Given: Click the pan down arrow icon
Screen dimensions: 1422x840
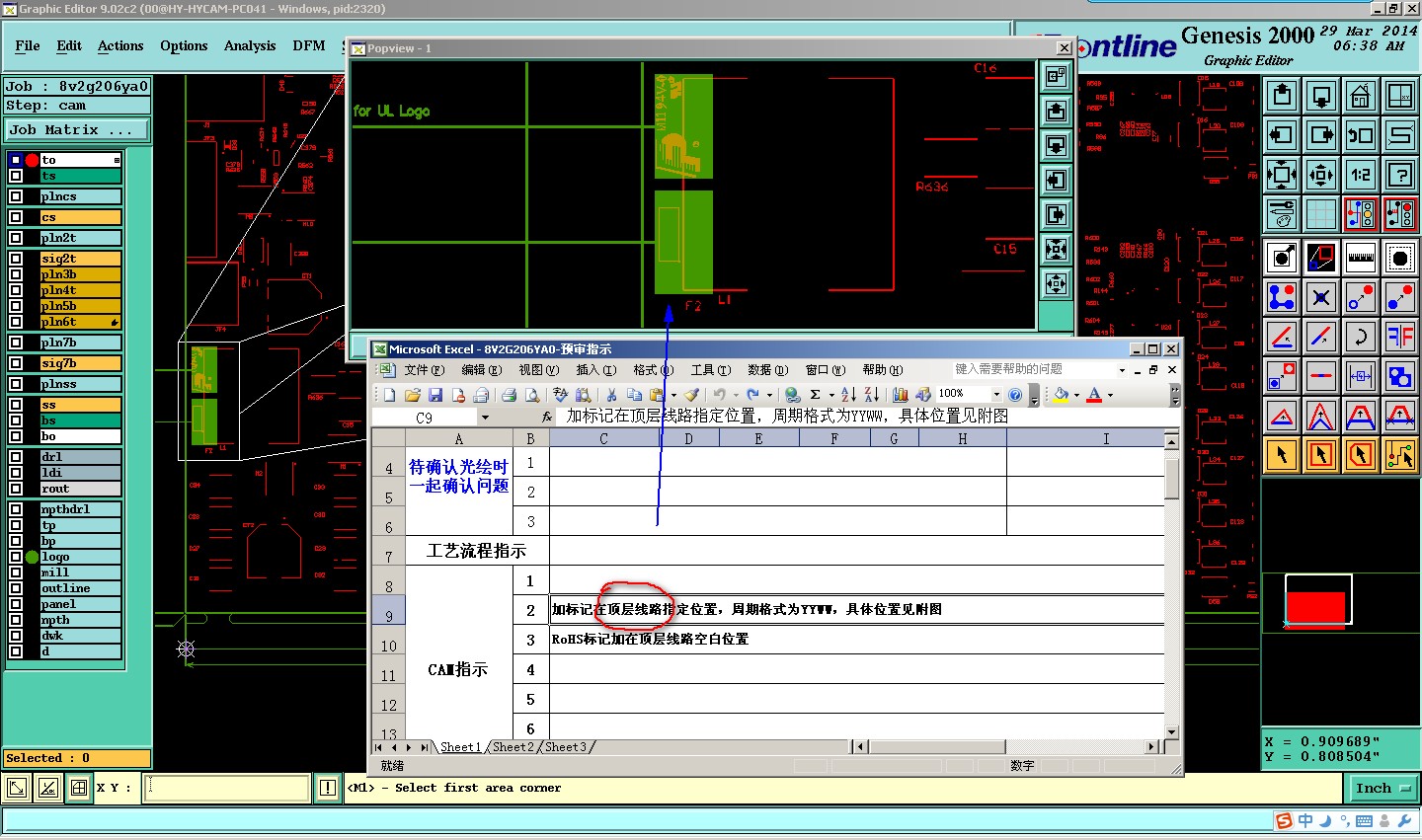Looking at the screenshot, I should [1320, 96].
